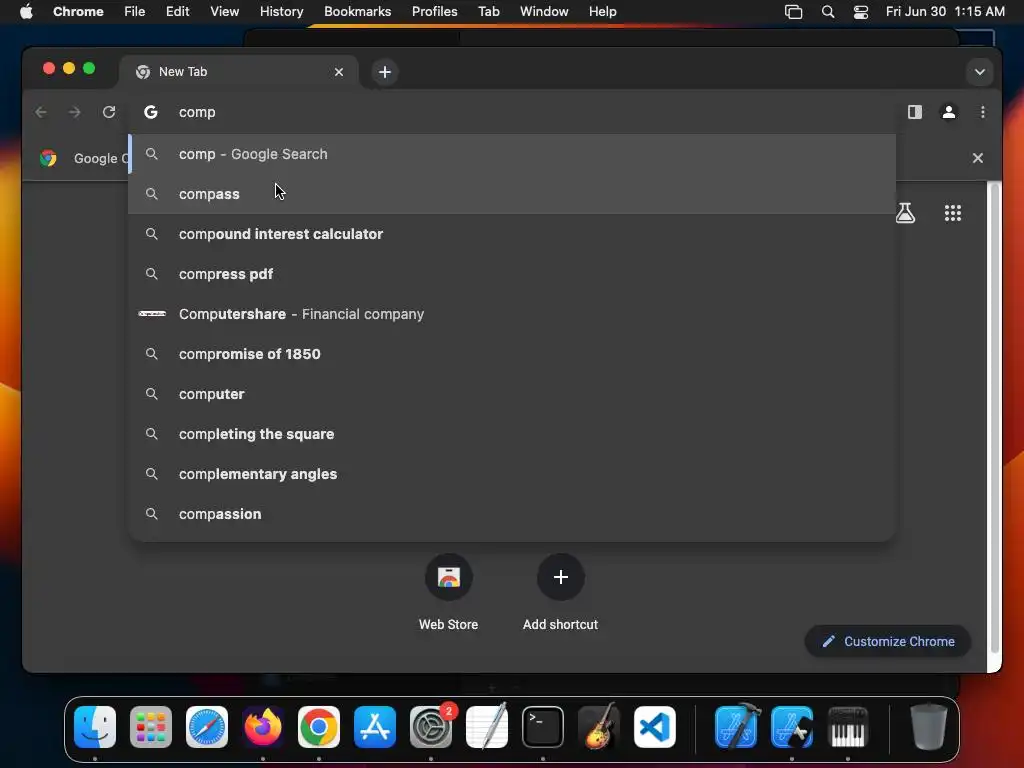Click the Add shortcut button

click(x=560, y=593)
